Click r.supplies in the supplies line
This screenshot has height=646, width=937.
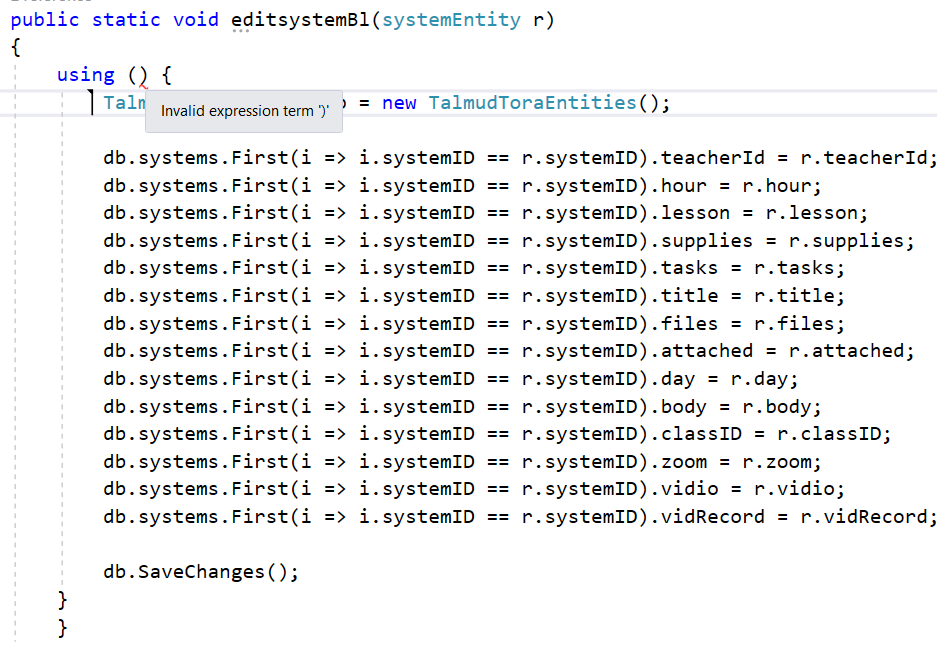pos(847,241)
